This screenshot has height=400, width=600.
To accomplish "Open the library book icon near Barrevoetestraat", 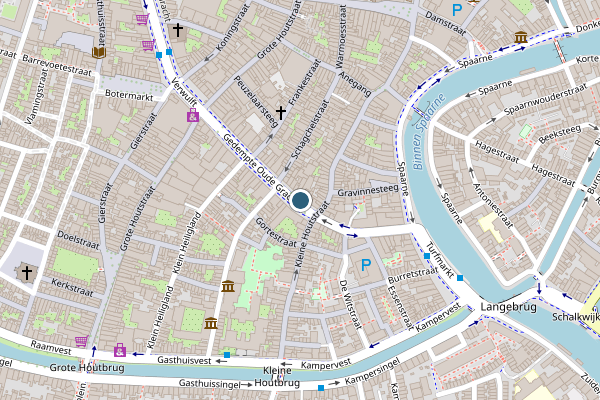I will tap(99, 52).
